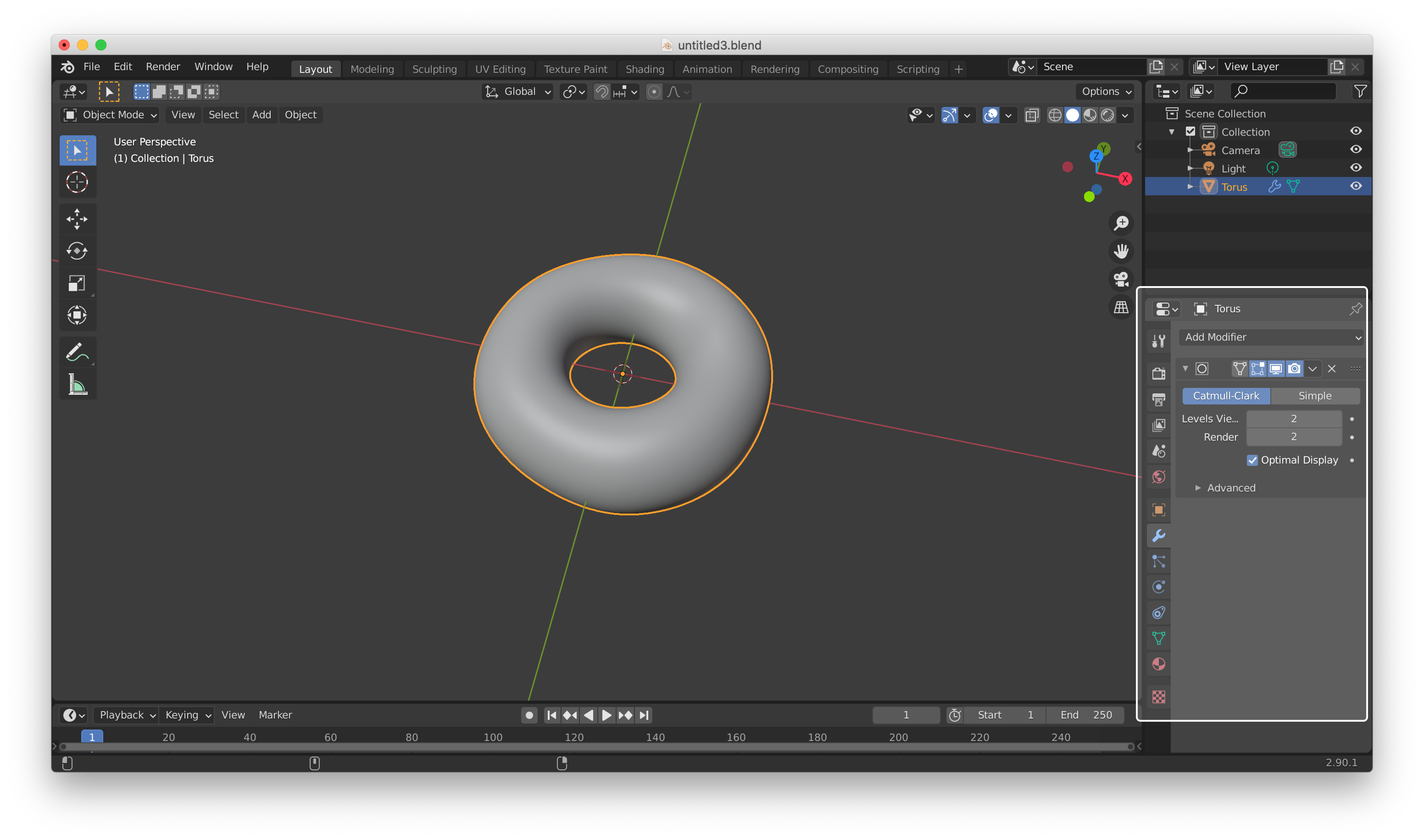Select the Annotate tool
The height and width of the screenshot is (840, 1424).
tap(77, 352)
